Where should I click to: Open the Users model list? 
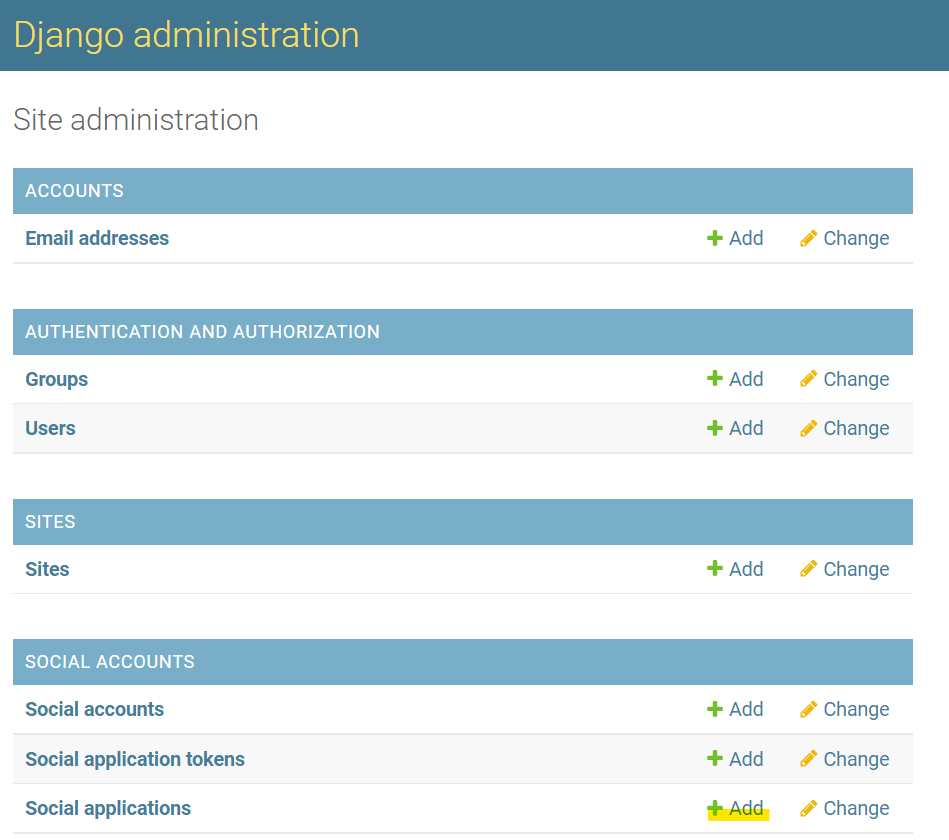50,428
